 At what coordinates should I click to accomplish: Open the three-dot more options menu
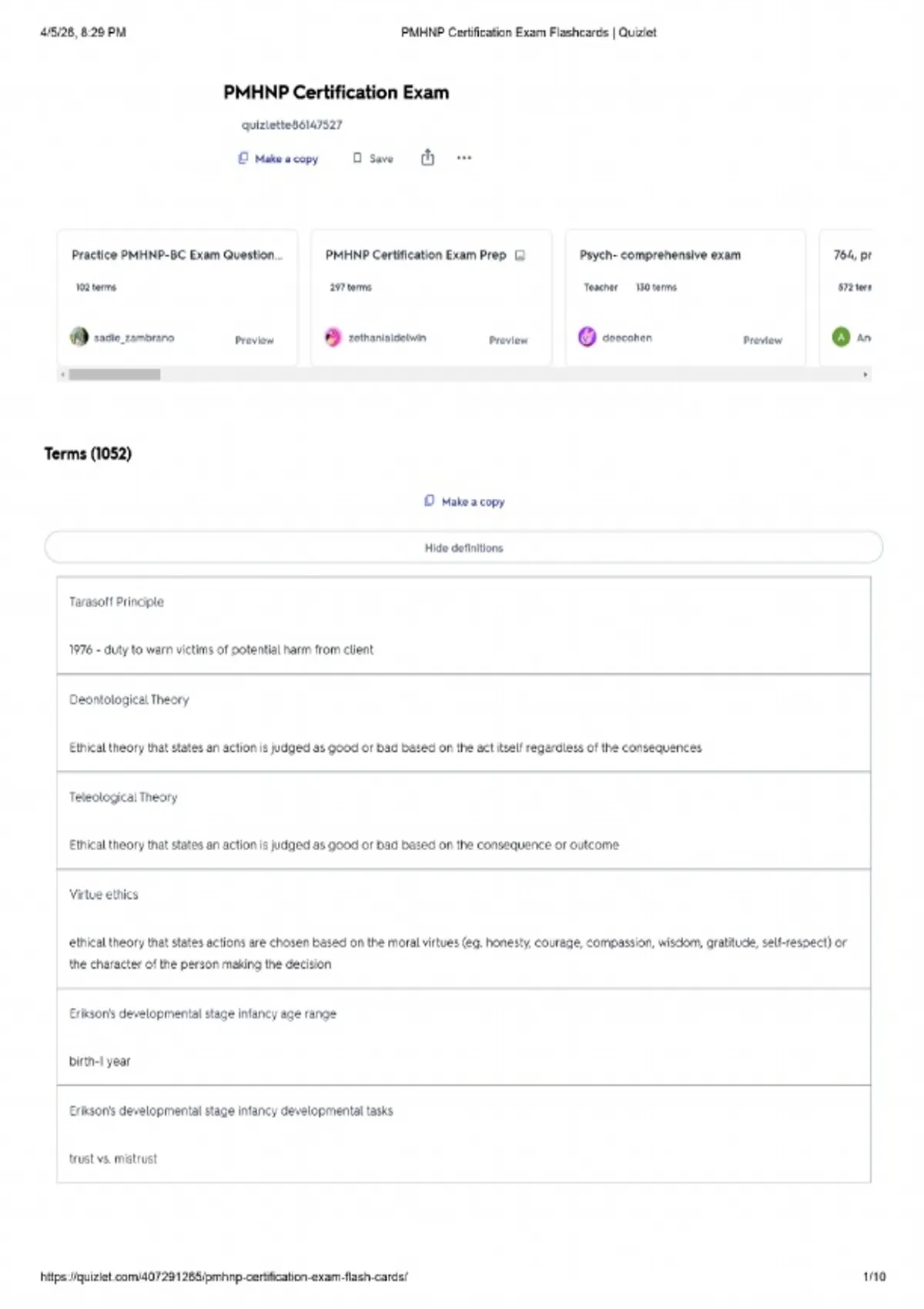(x=464, y=158)
